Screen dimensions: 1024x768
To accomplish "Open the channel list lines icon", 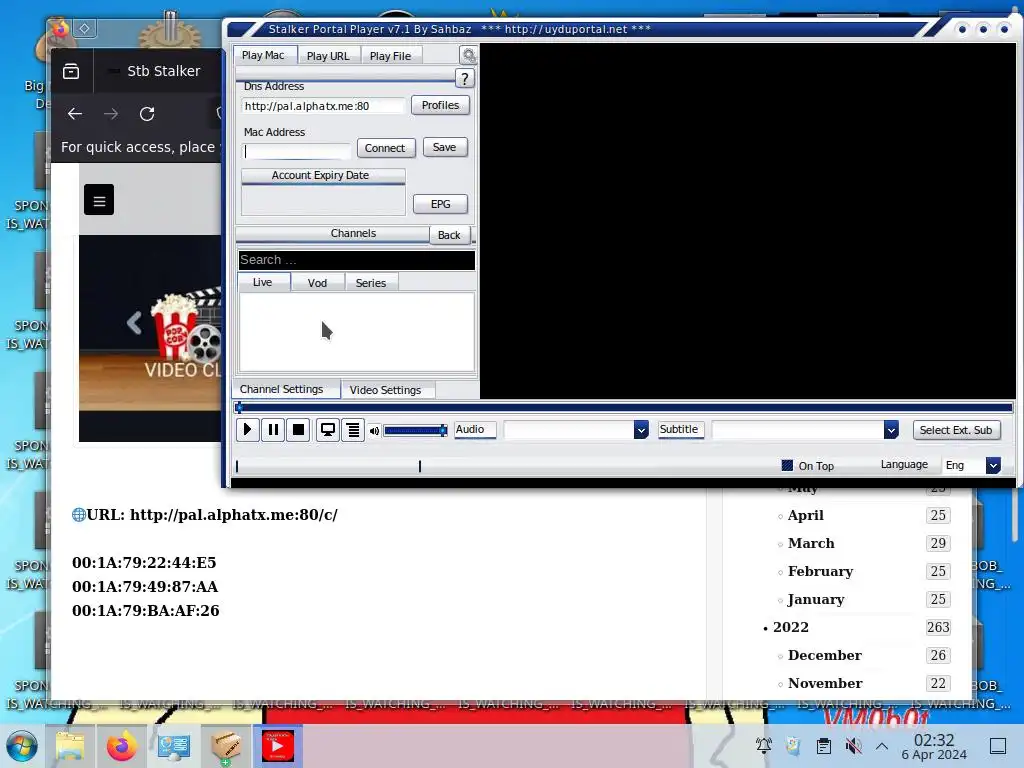I will [x=353, y=430].
